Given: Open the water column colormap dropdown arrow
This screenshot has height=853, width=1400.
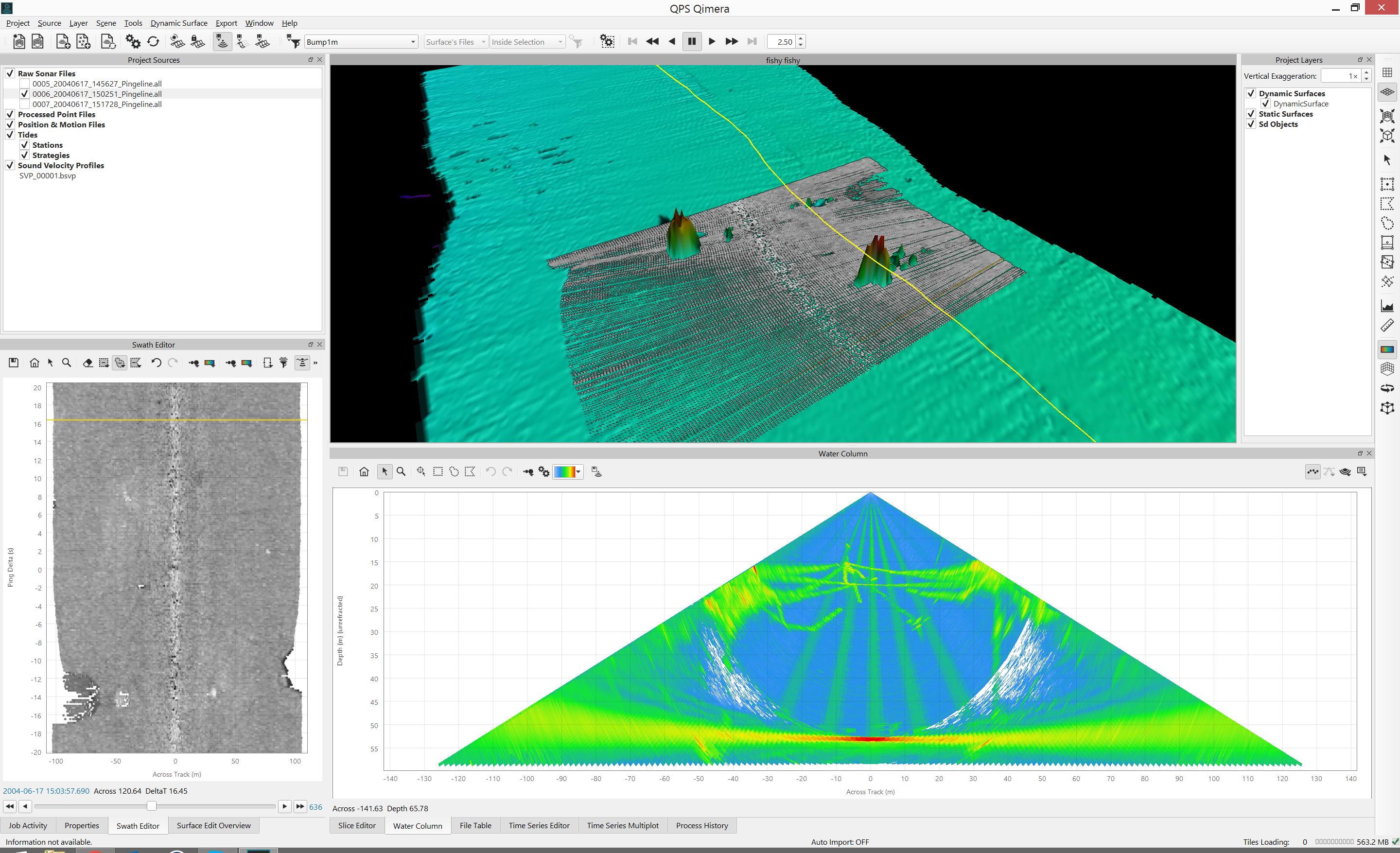Looking at the screenshot, I should 578,471.
